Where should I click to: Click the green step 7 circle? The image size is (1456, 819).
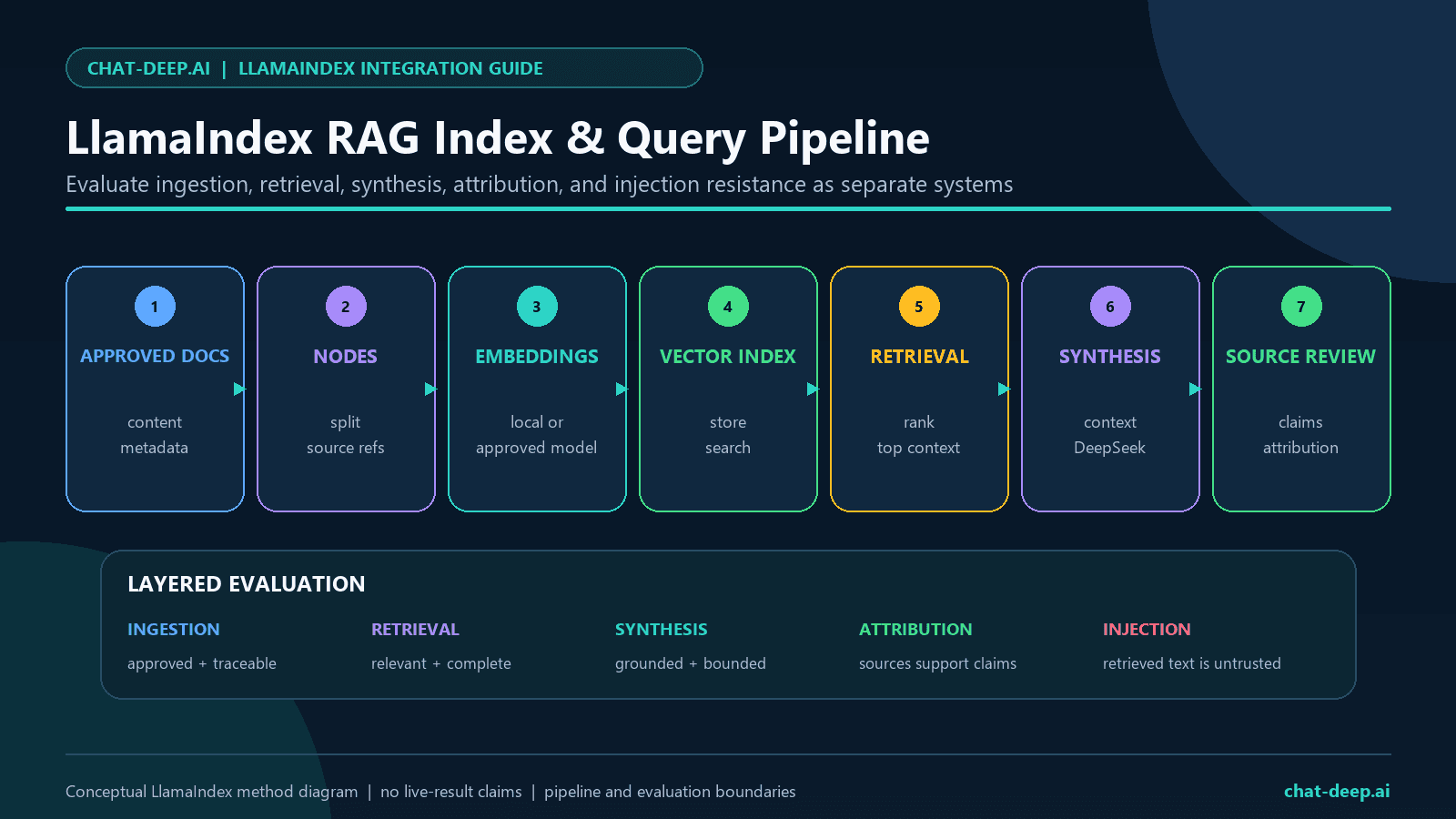(x=1301, y=307)
